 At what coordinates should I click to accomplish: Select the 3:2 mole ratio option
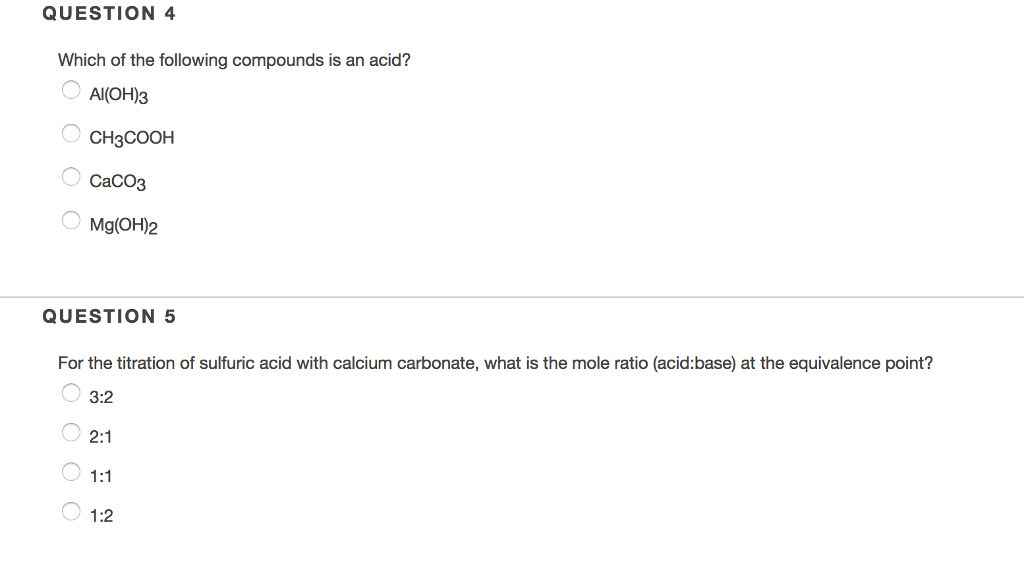(x=70, y=392)
